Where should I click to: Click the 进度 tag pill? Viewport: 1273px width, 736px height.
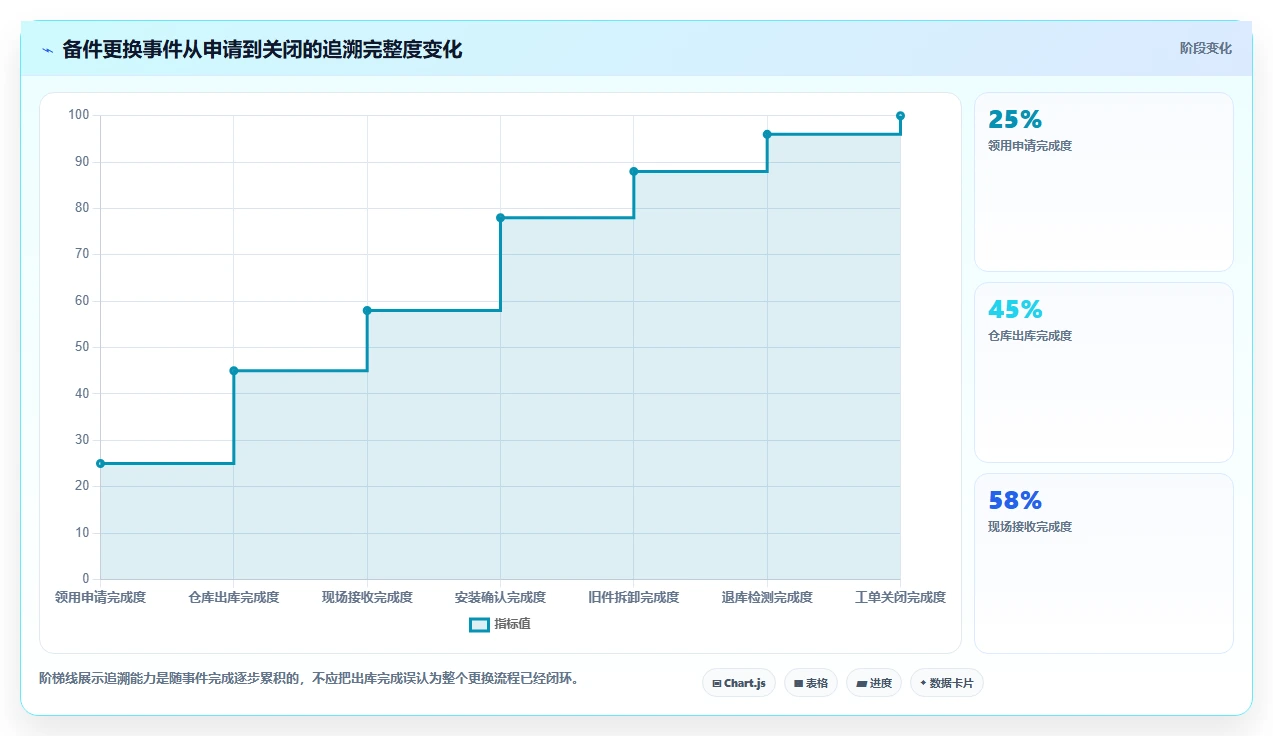[874, 683]
